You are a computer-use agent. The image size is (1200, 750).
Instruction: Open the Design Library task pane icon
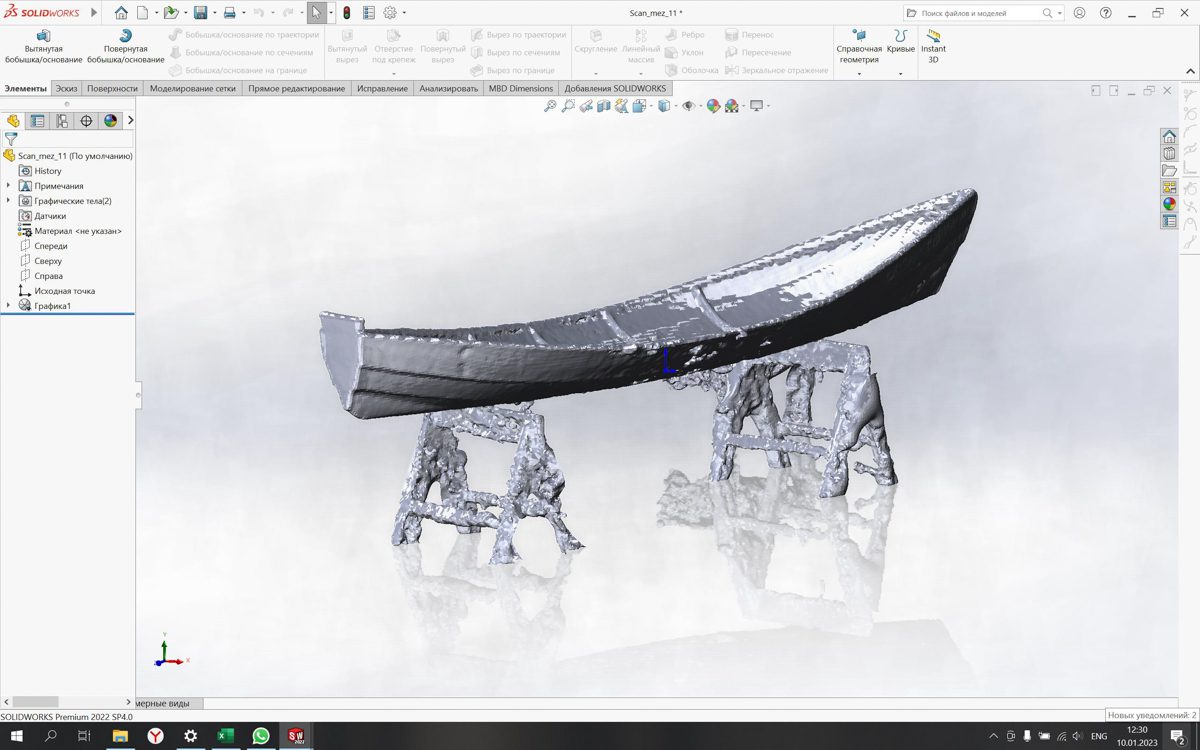[x=1169, y=153]
